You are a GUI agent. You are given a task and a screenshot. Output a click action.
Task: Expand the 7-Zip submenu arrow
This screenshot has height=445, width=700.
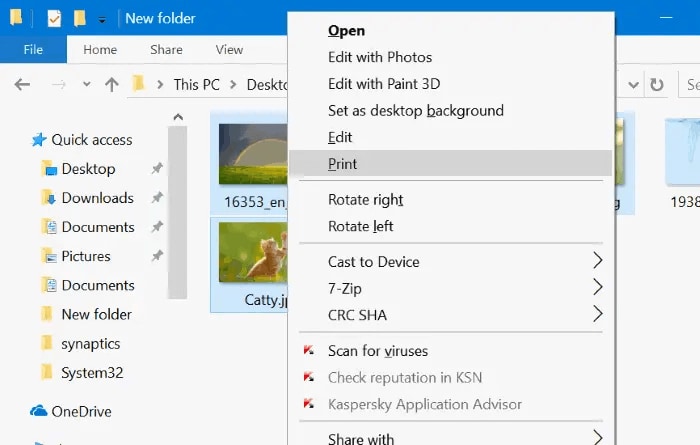pyautogui.click(x=598, y=288)
